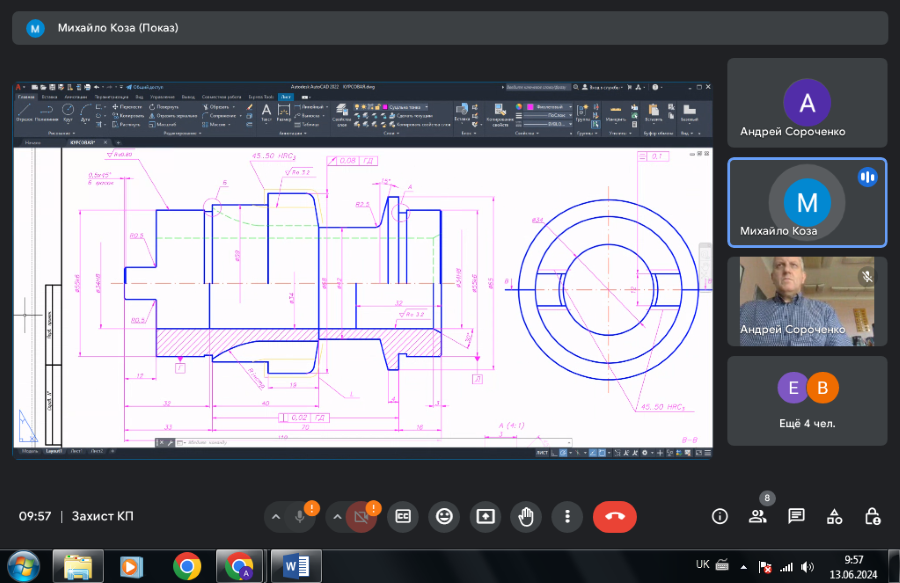The width and height of the screenshot is (900, 583).
Task: Open the chat messages panel
Action: click(796, 516)
